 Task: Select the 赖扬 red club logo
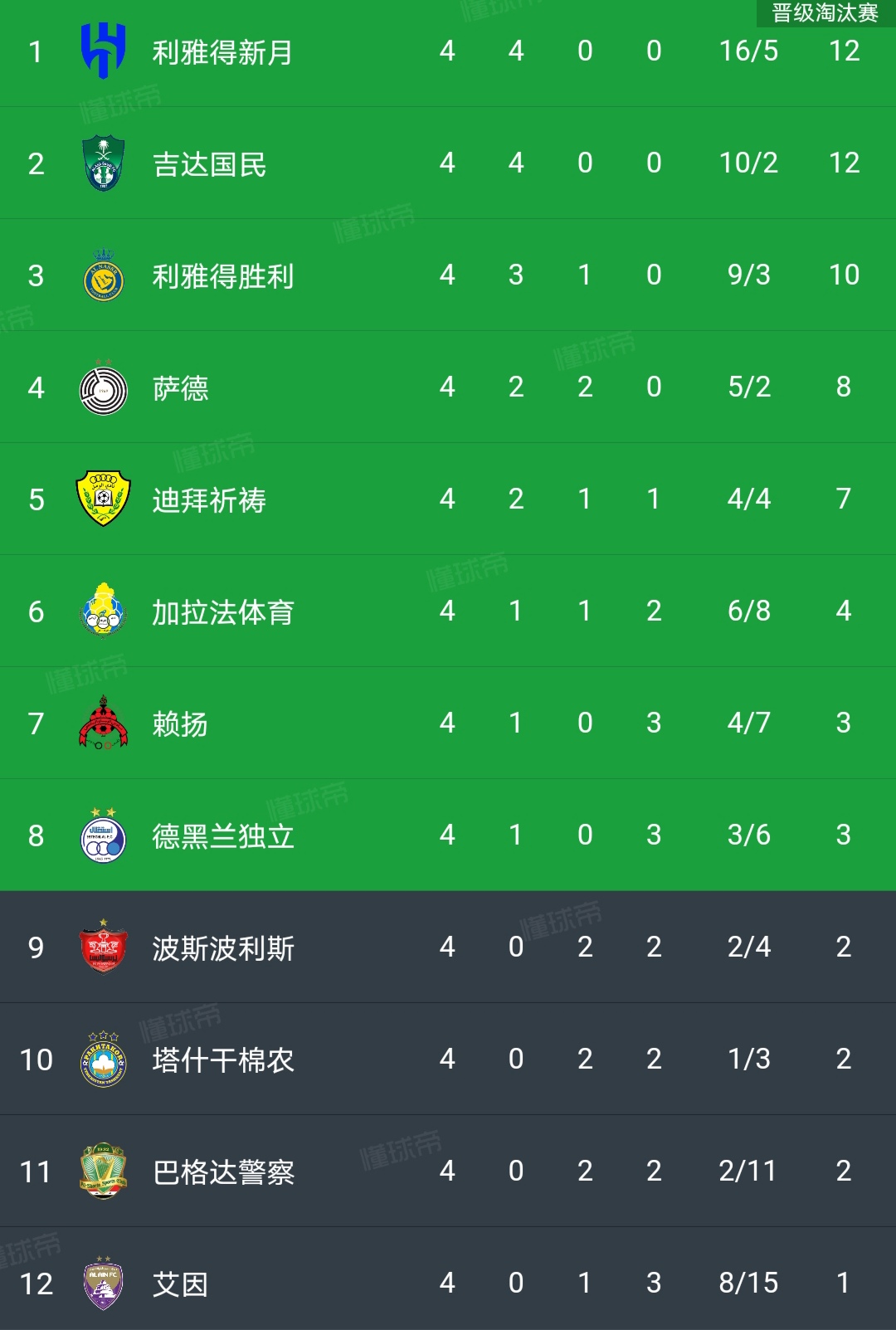point(104,723)
